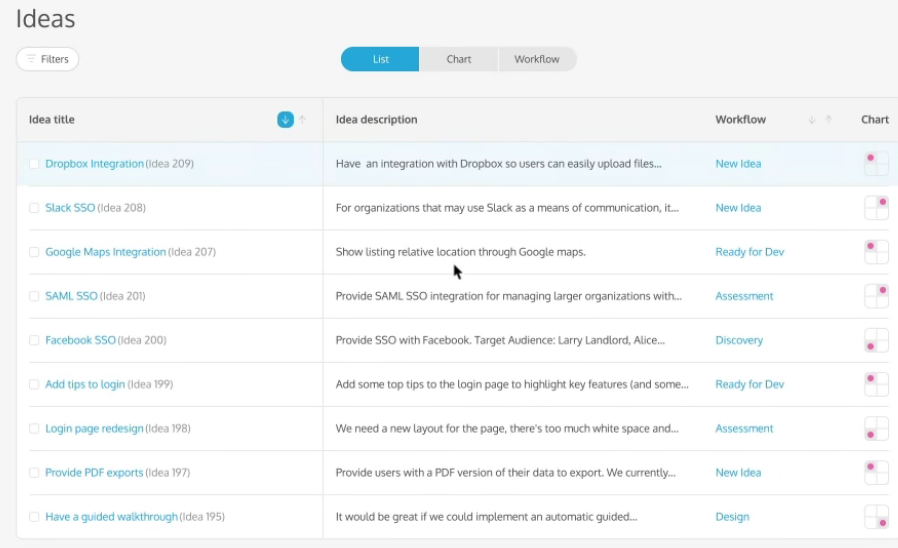Click the Idea title column header

(x=52, y=120)
